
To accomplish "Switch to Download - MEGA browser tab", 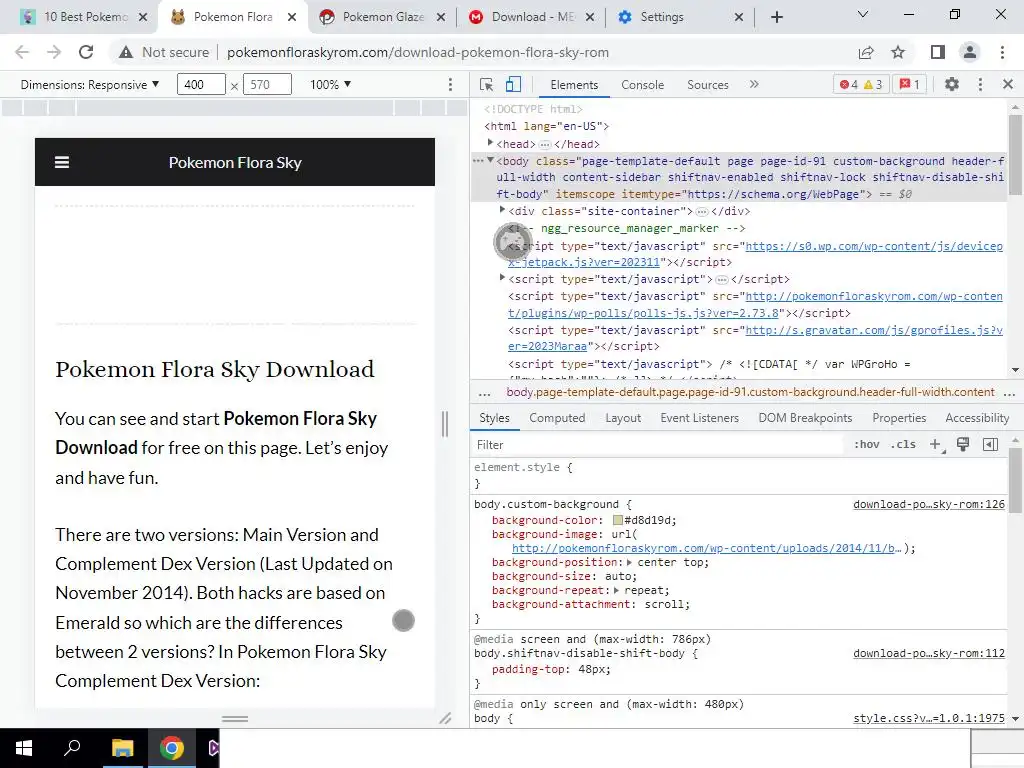I will [x=533, y=17].
